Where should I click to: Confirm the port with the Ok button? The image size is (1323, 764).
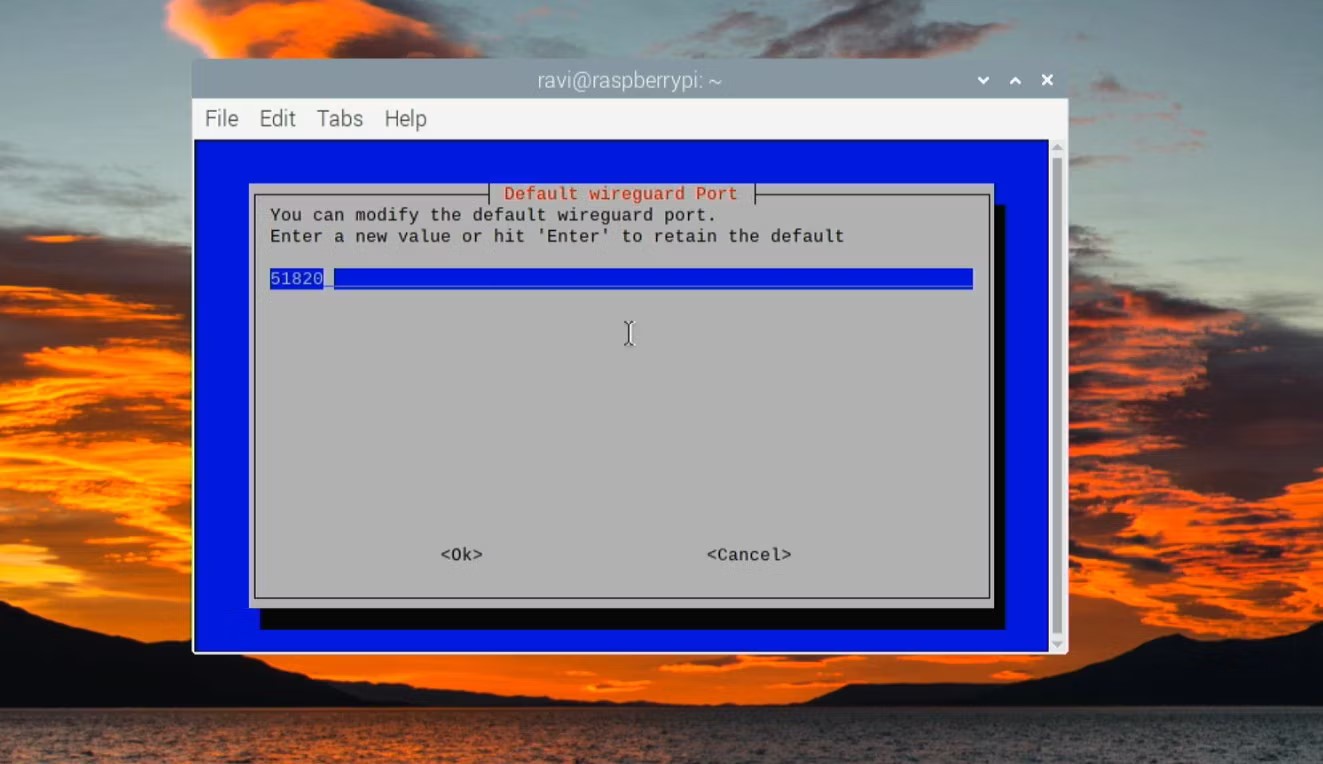[x=462, y=554]
